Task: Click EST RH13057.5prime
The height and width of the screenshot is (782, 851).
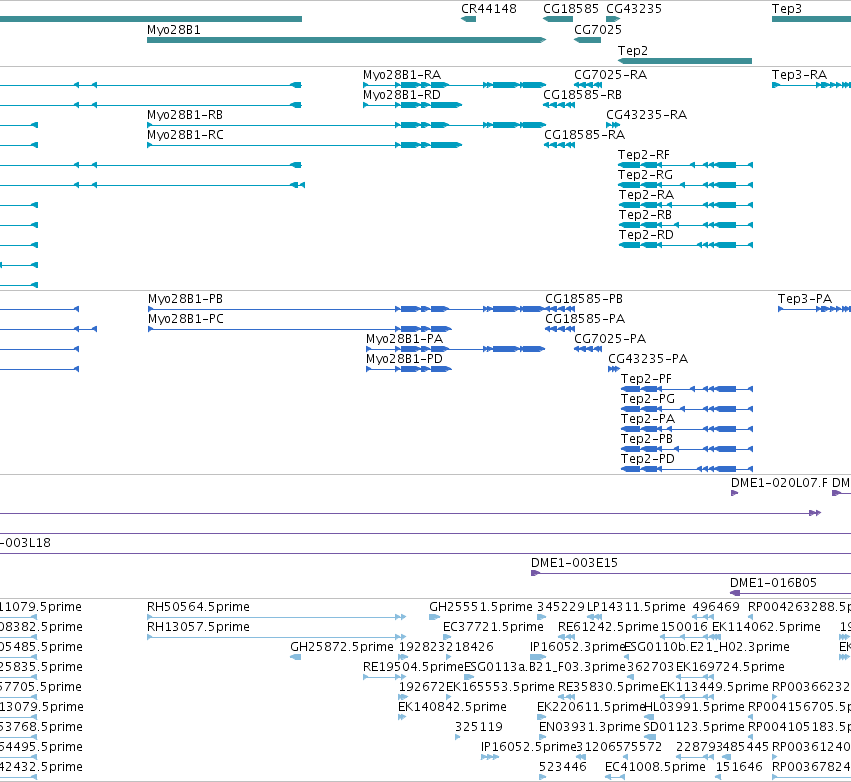Action: click(x=276, y=637)
